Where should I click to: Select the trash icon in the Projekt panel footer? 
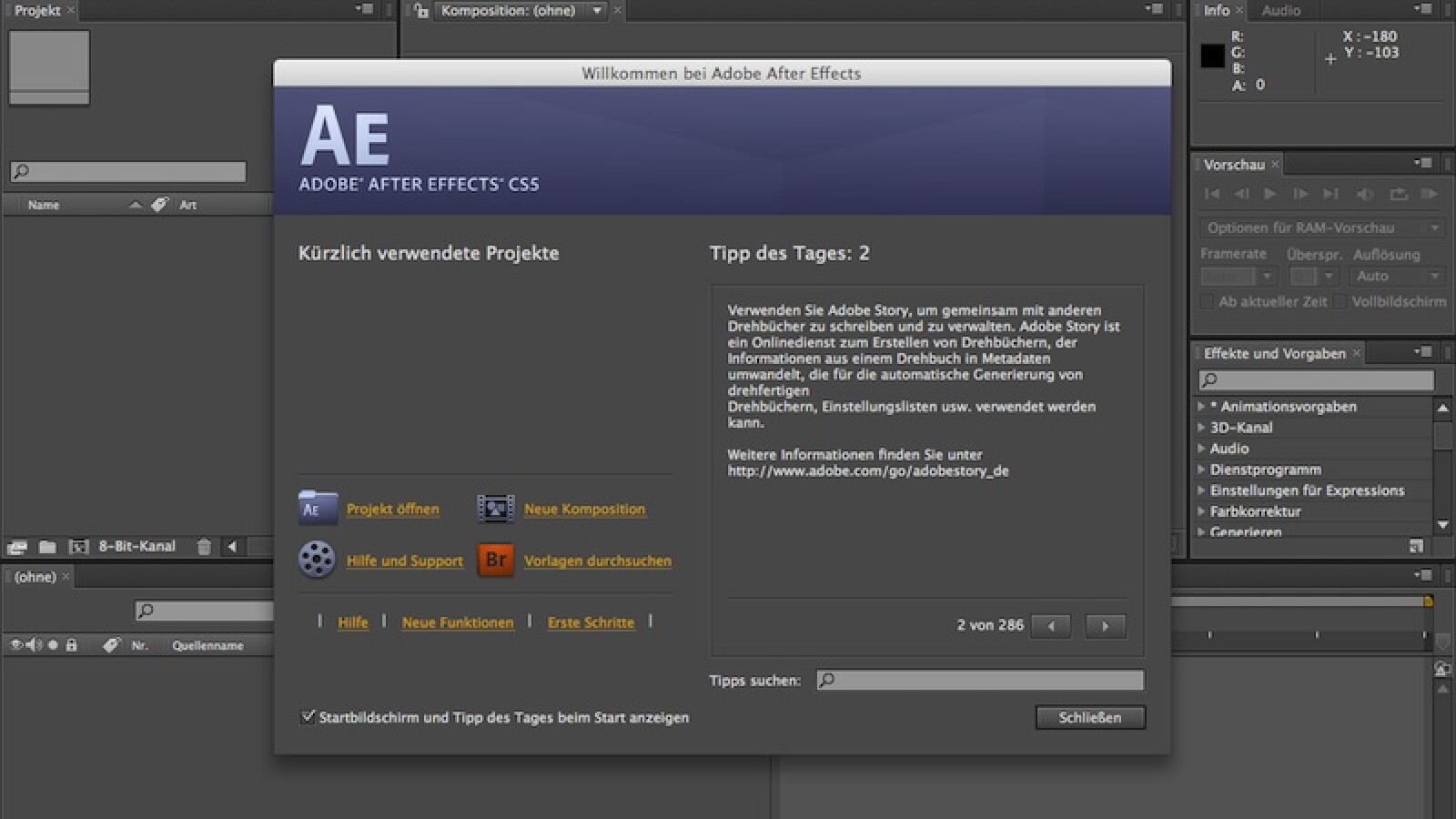point(204,547)
